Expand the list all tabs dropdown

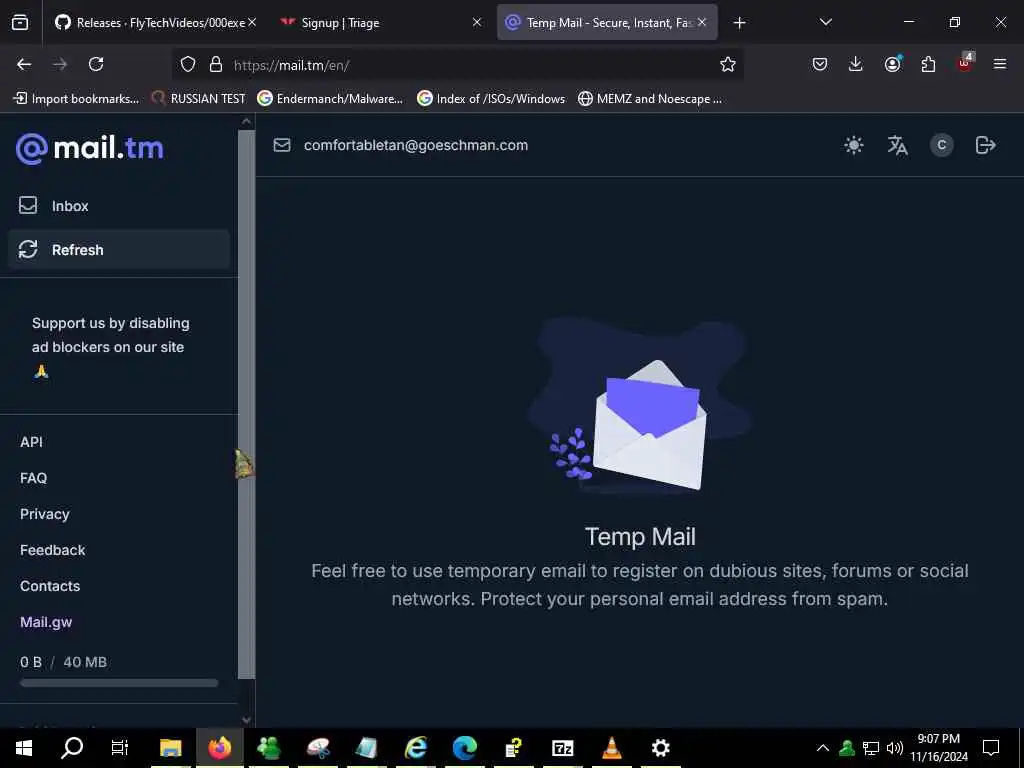click(x=825, y=22)
